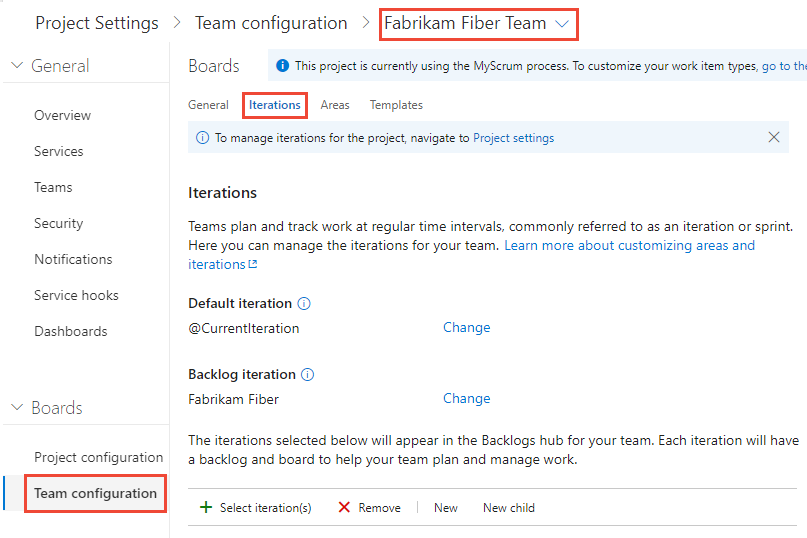Open Service hooks in the sidebar

(x=76, y=296)
